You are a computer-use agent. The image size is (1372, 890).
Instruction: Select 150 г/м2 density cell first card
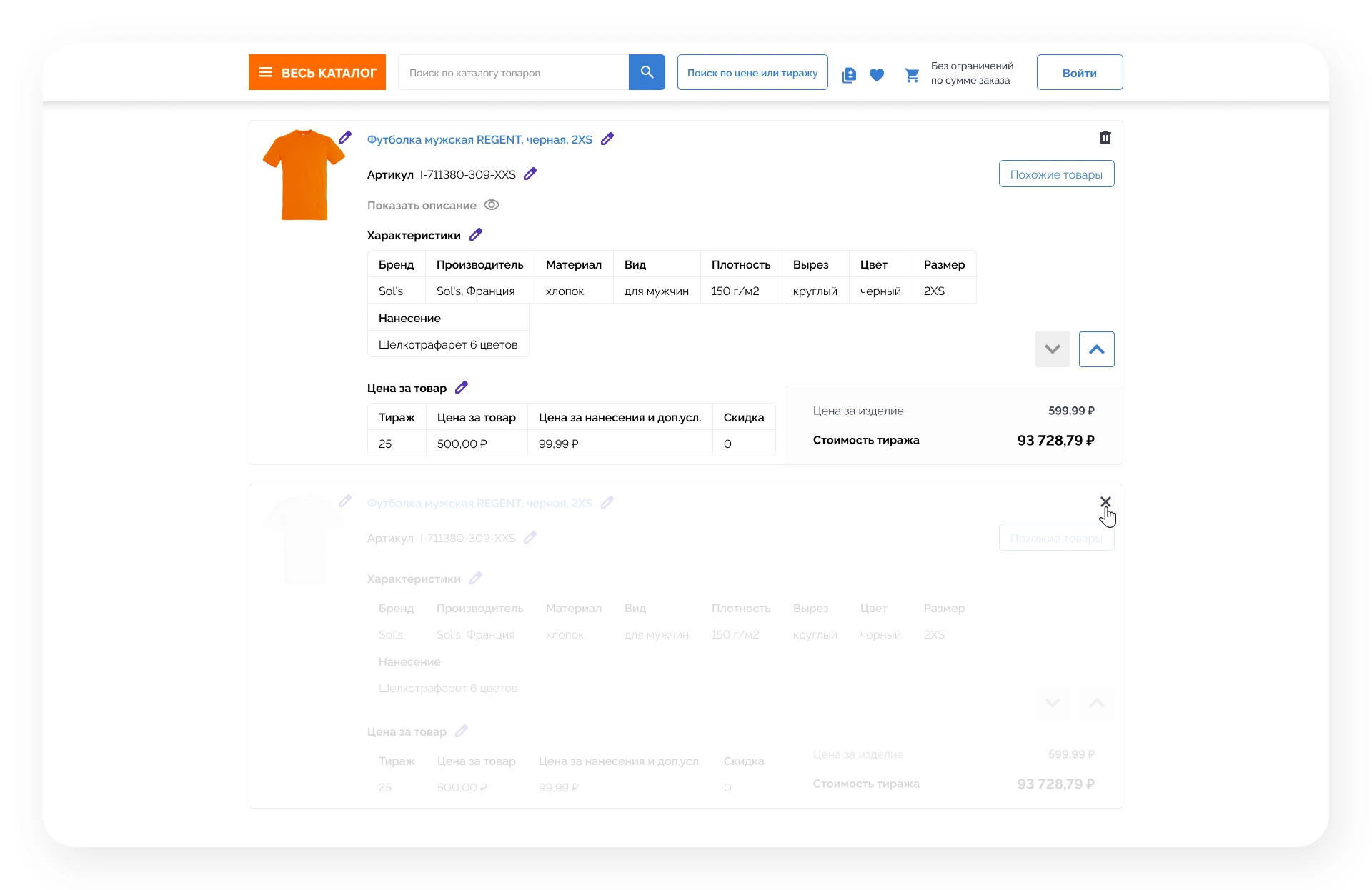(741, 291)
